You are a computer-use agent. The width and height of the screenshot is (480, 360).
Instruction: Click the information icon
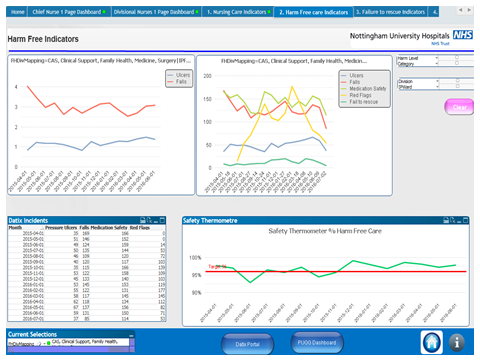coord(457,343)
